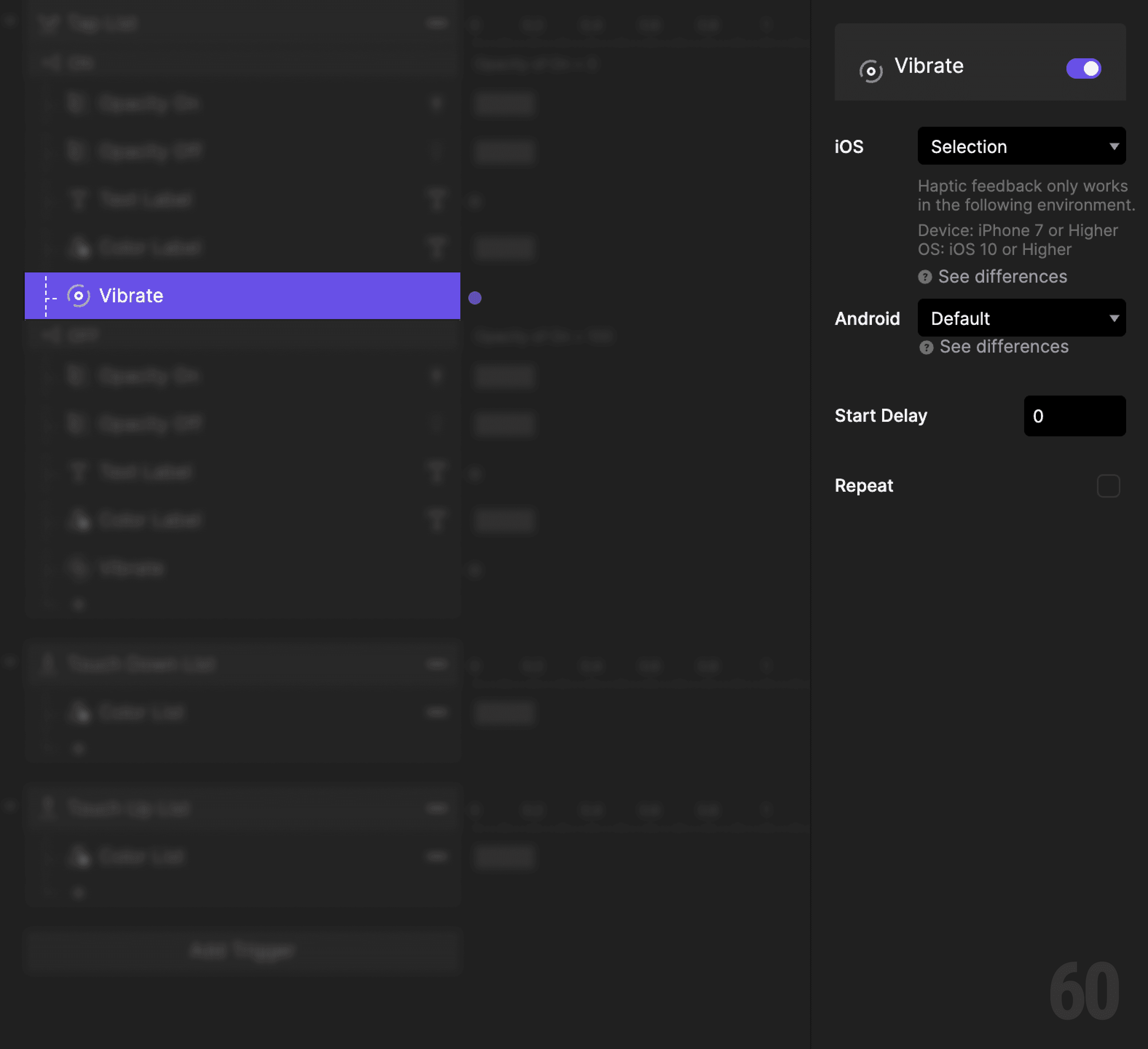This screenshot has height=1049, width=1148.
Task: Click the Vibrate icon in the properties panel header
Action: point(871,68)
